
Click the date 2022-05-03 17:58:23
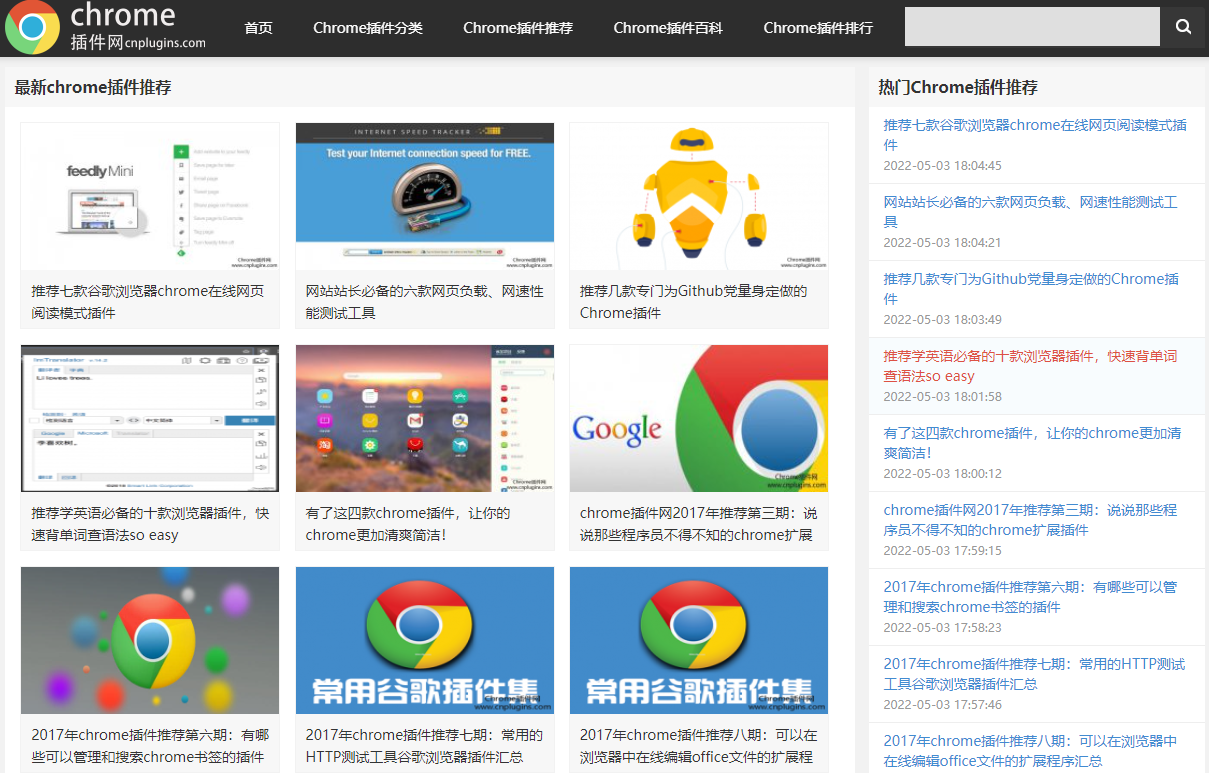(942, 627)
